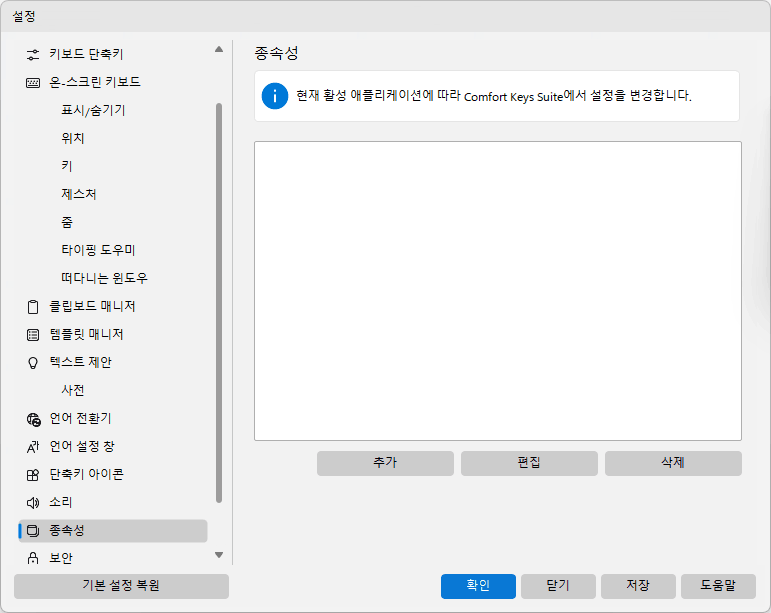The width and height of the screenshot is (771, 613).
Task: Confirm with the 확인 button
Action: (x=478, y=586)
